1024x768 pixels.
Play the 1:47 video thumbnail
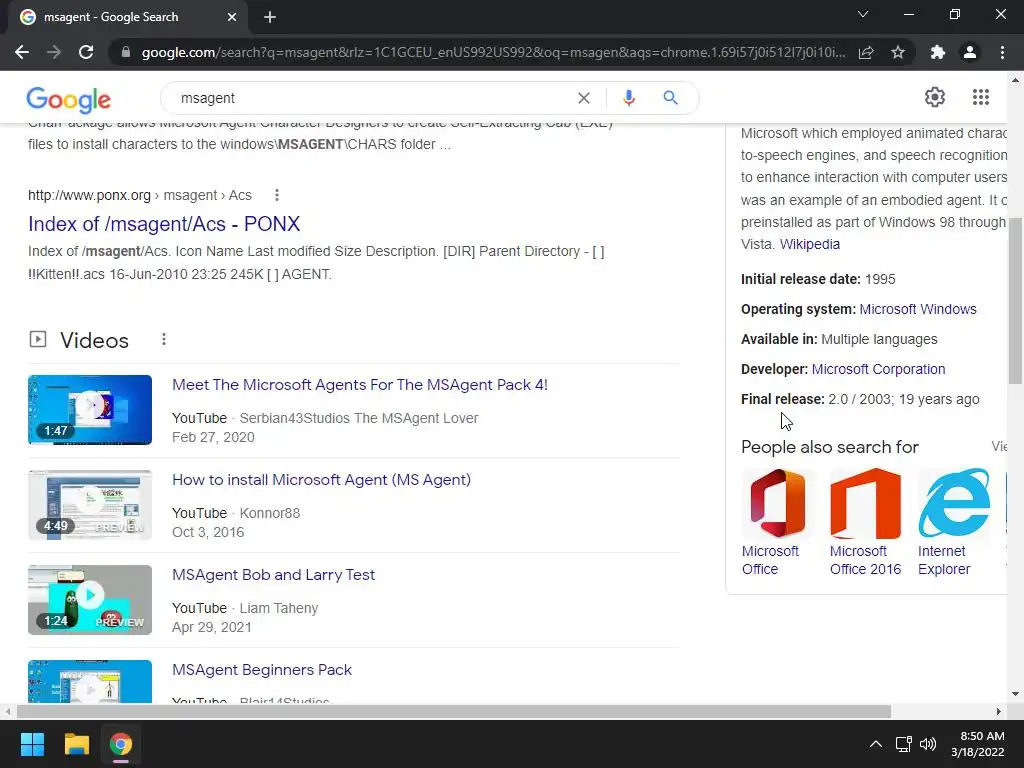click(x=90, y=409)
